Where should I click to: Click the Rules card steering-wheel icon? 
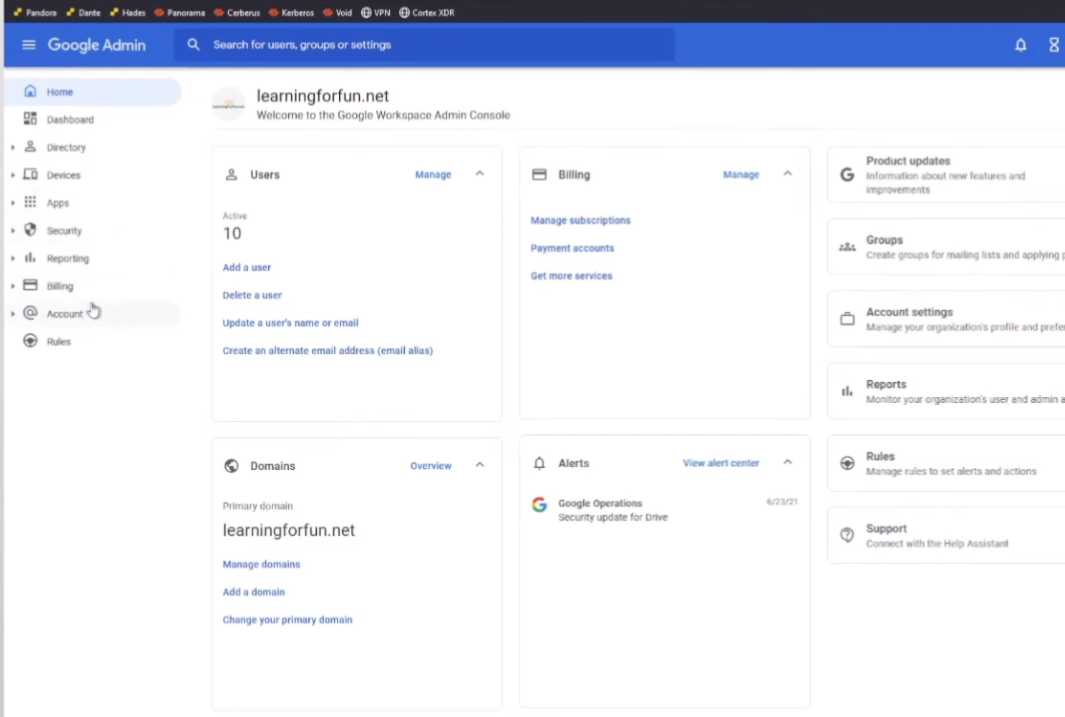point(847,463)
